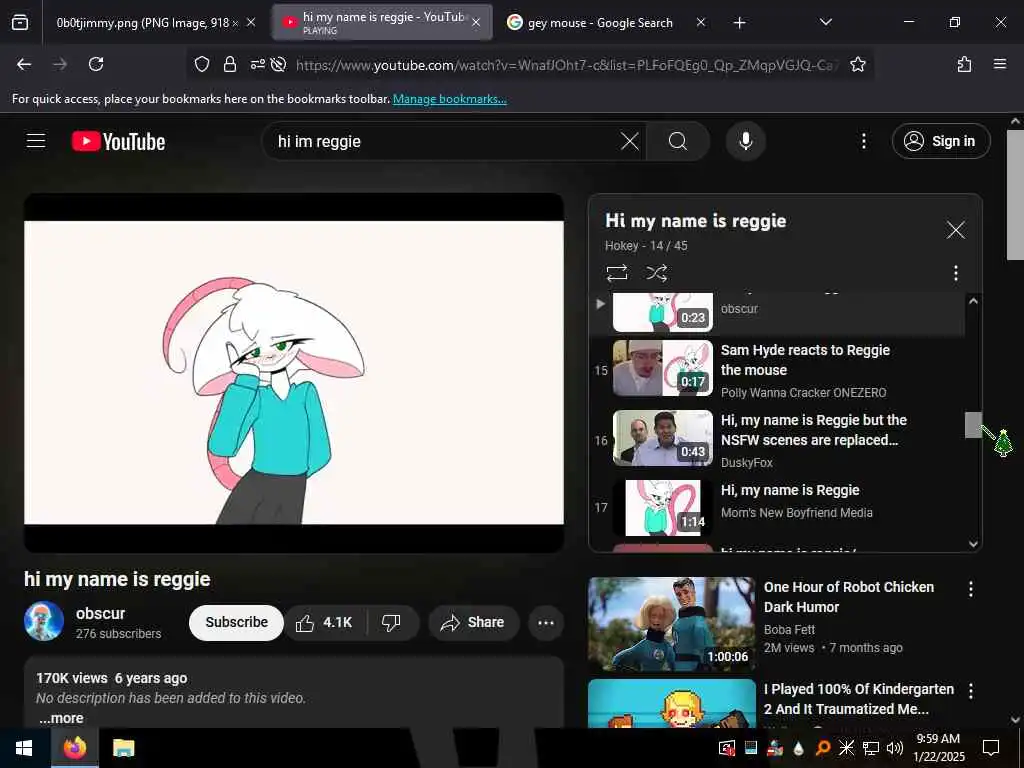Switch to the 0b0tjimmy.png tab

click(x=147, y=23)
